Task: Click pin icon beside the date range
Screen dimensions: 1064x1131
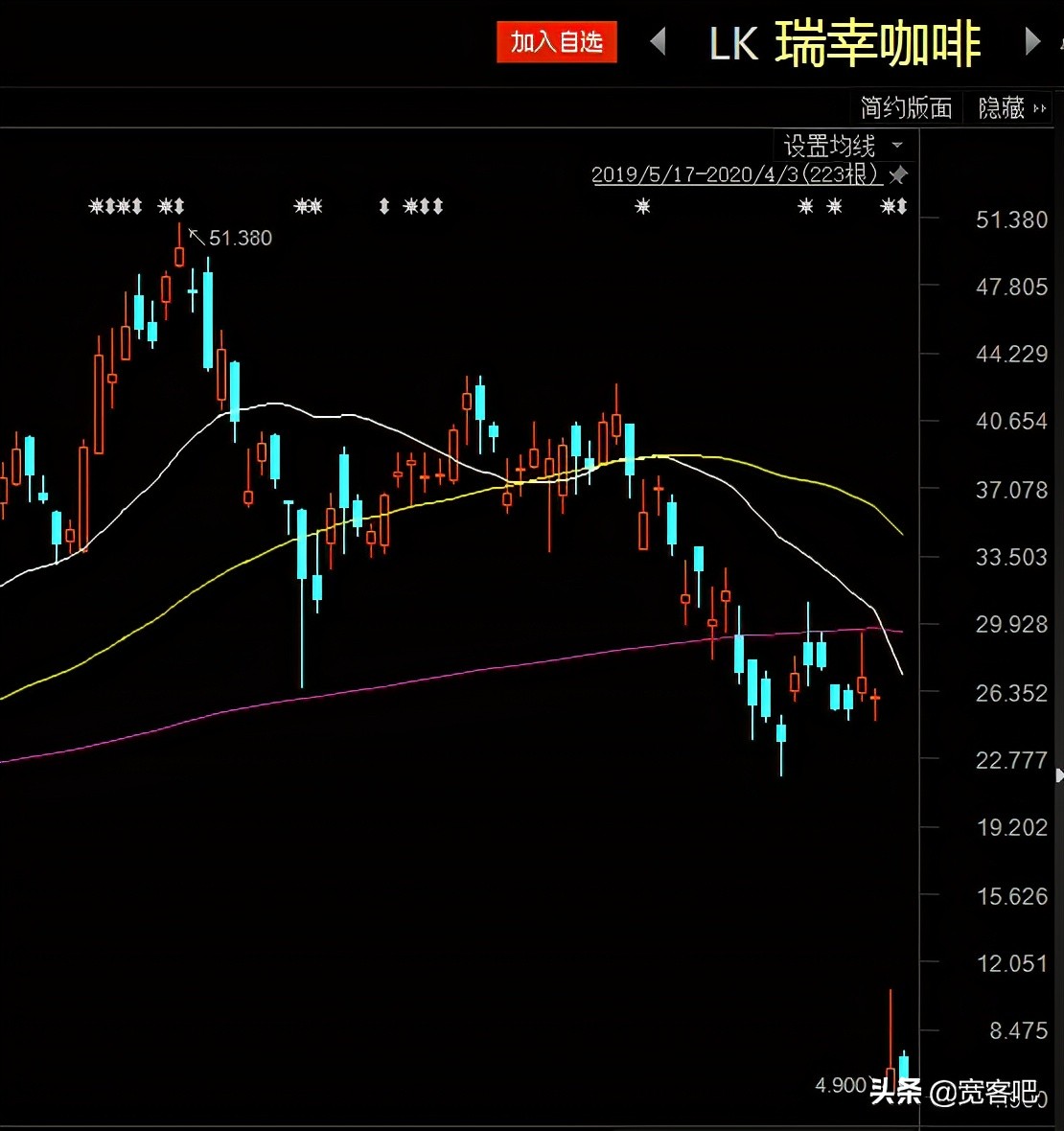Action: point(898,175)
